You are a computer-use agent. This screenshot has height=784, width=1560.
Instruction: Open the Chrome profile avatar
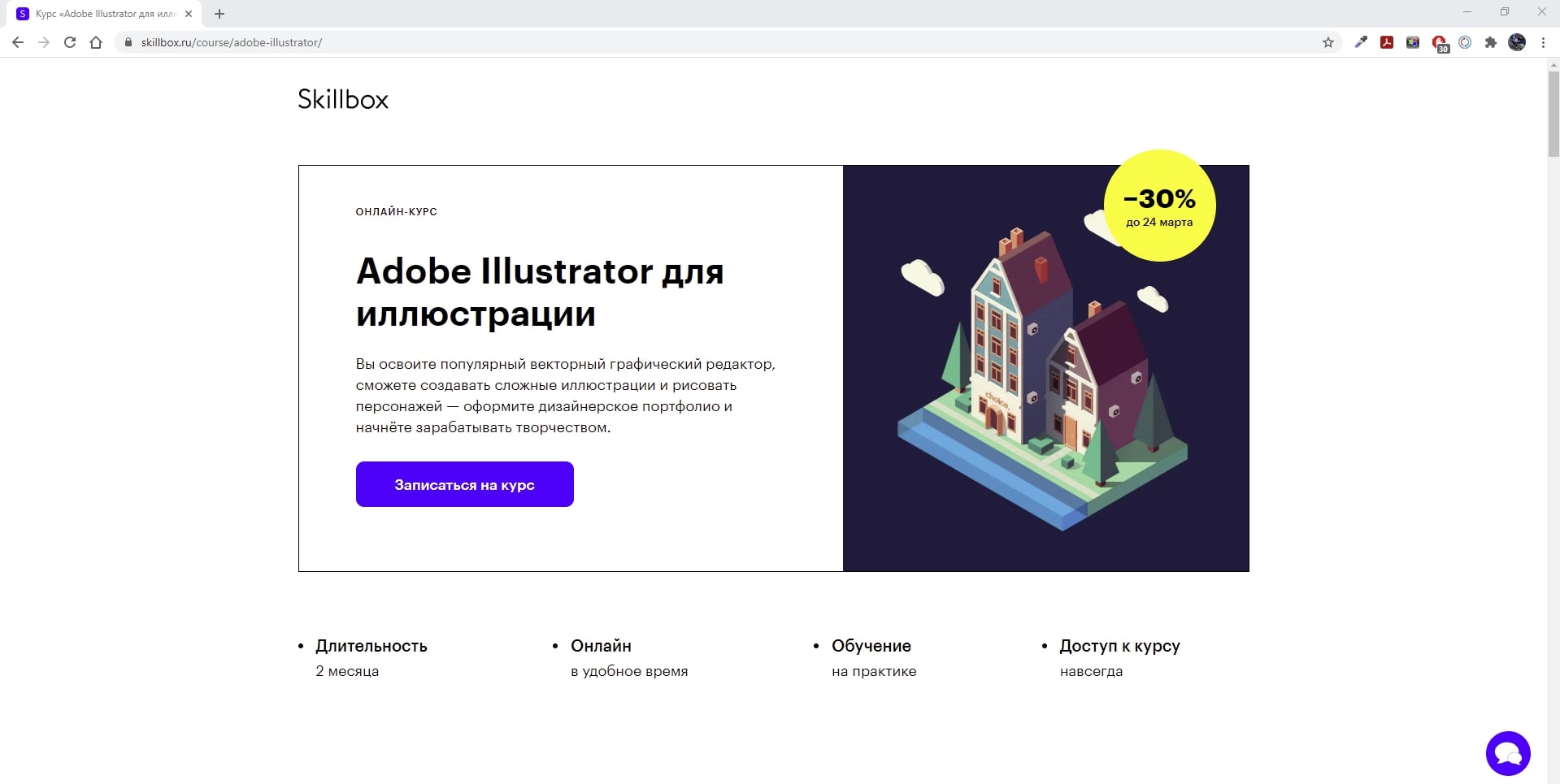1517,42
